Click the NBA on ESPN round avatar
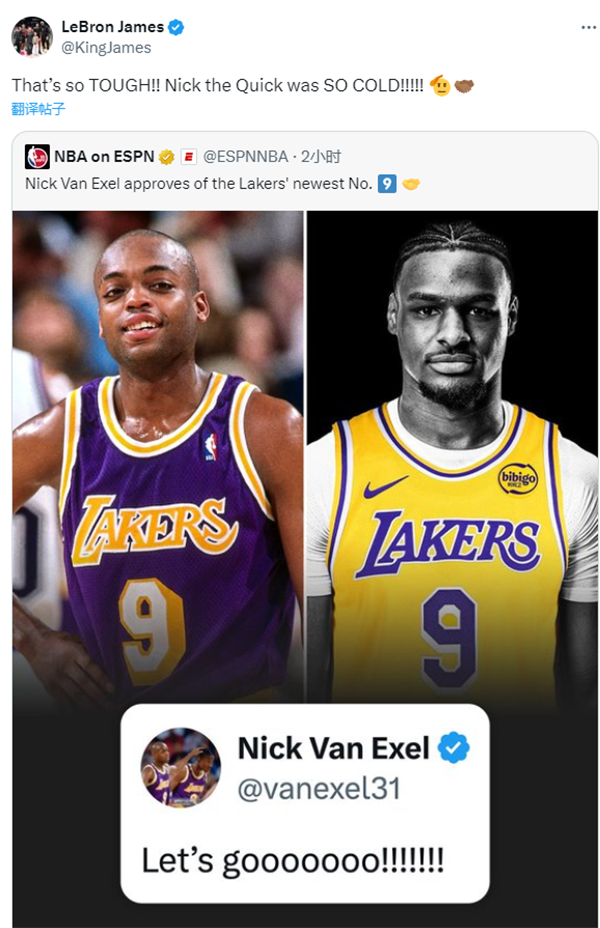 click(x=37, y=156)
